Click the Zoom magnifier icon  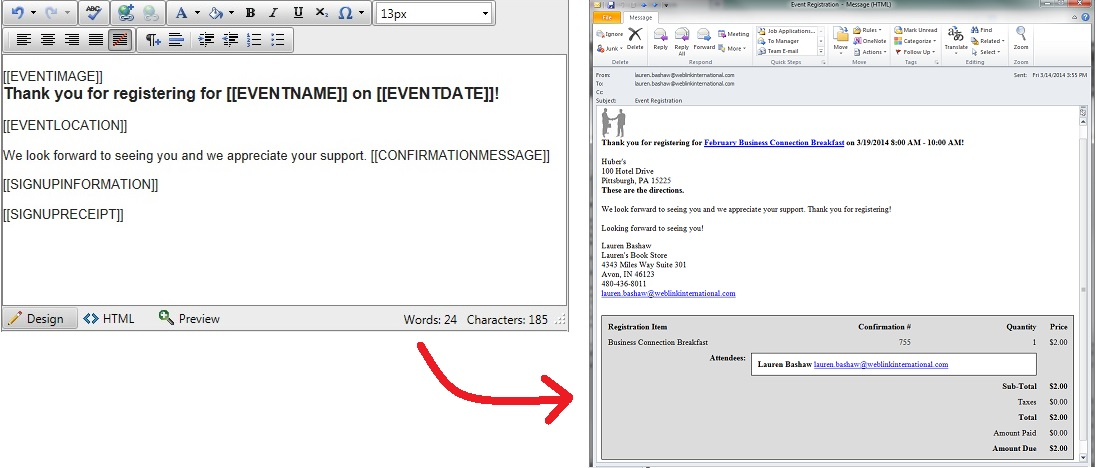tap(1021, 38)
